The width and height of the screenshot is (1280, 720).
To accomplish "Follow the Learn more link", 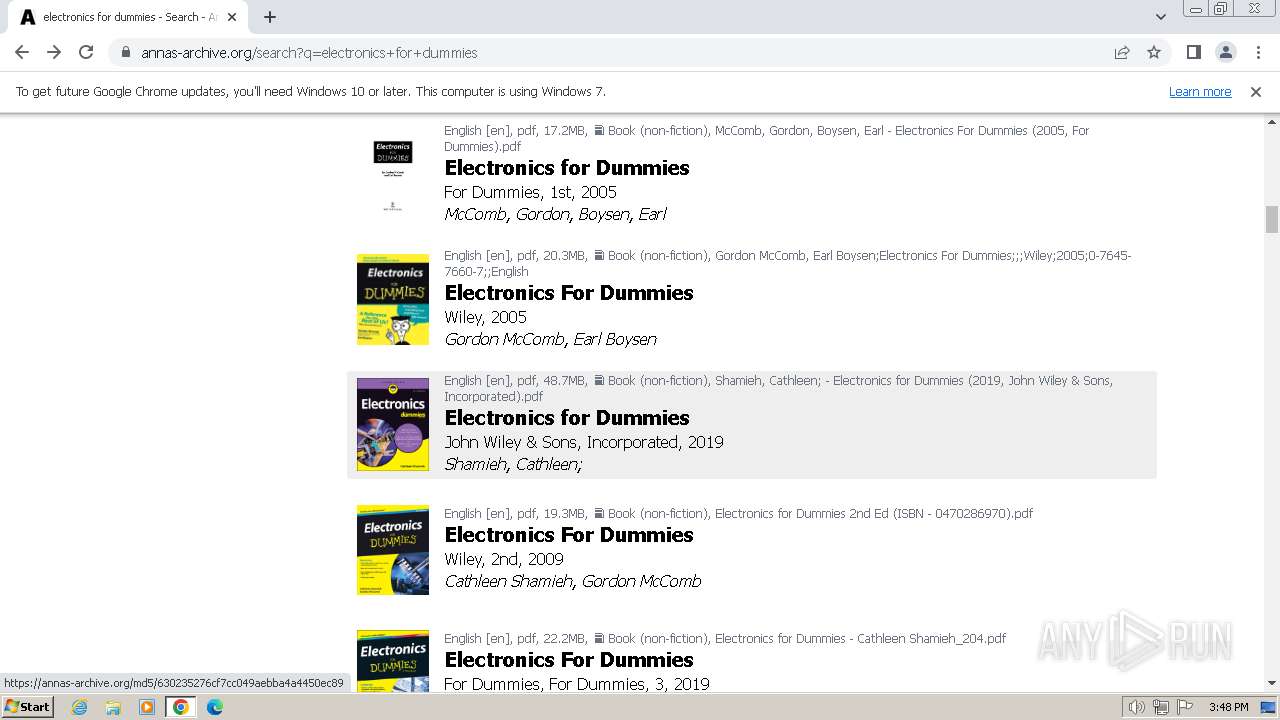I will pos(1200,92).
